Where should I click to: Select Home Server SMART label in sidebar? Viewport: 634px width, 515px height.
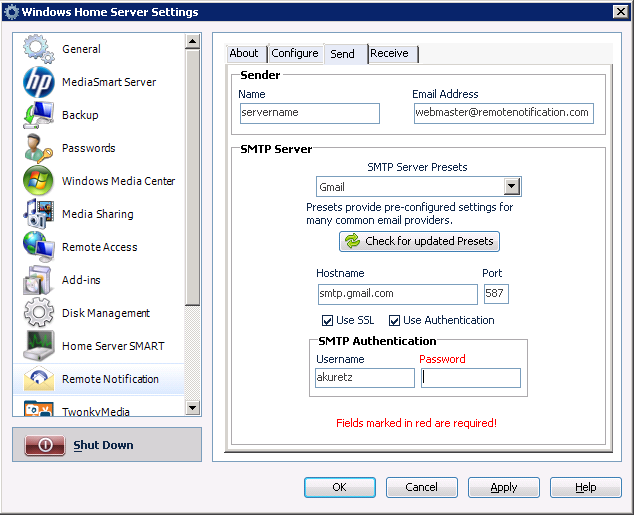tap(113, 346)
